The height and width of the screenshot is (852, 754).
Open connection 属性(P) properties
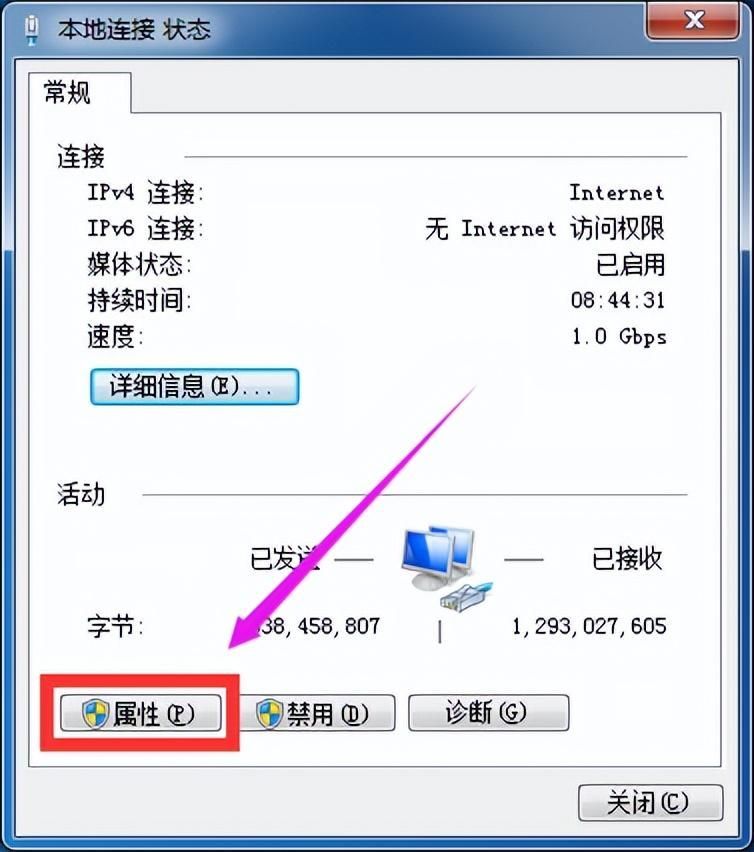141,713
